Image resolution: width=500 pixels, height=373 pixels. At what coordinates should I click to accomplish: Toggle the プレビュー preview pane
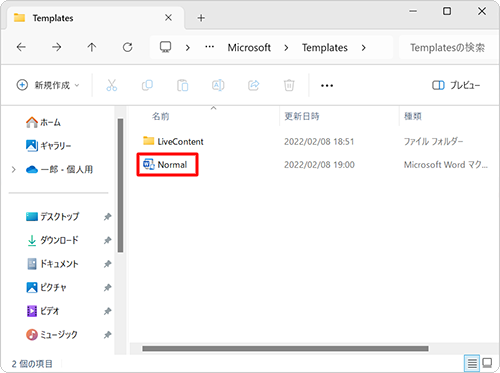tap(456, 85)
